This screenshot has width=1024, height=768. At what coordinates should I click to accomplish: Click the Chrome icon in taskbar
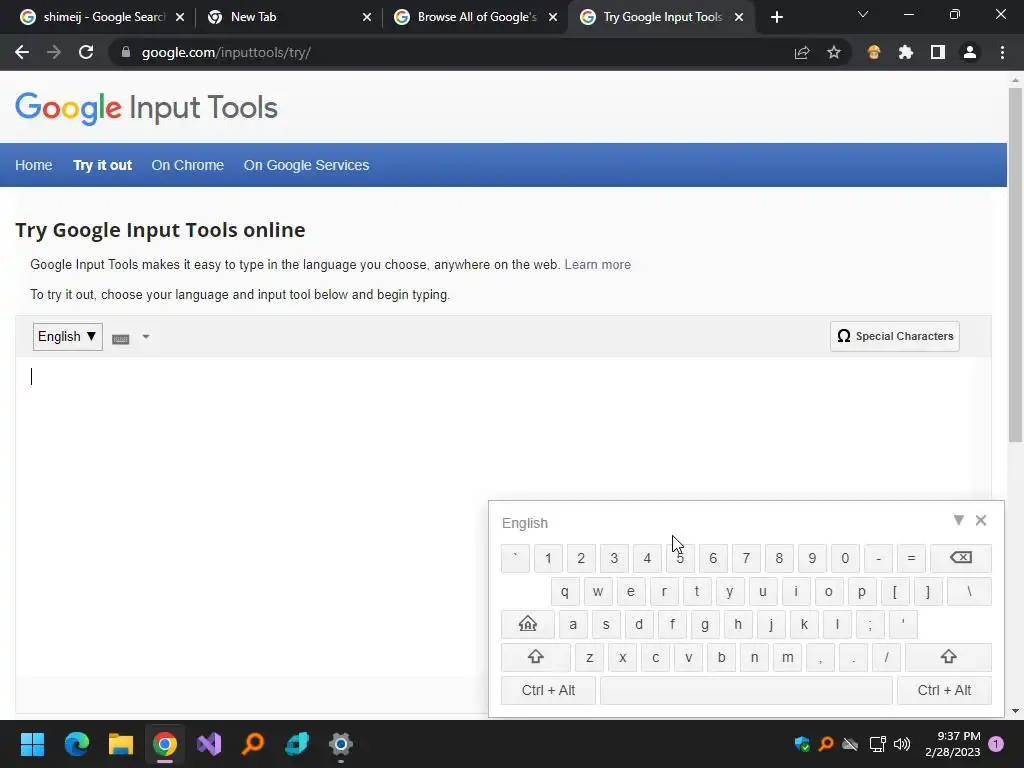[165, 744]
